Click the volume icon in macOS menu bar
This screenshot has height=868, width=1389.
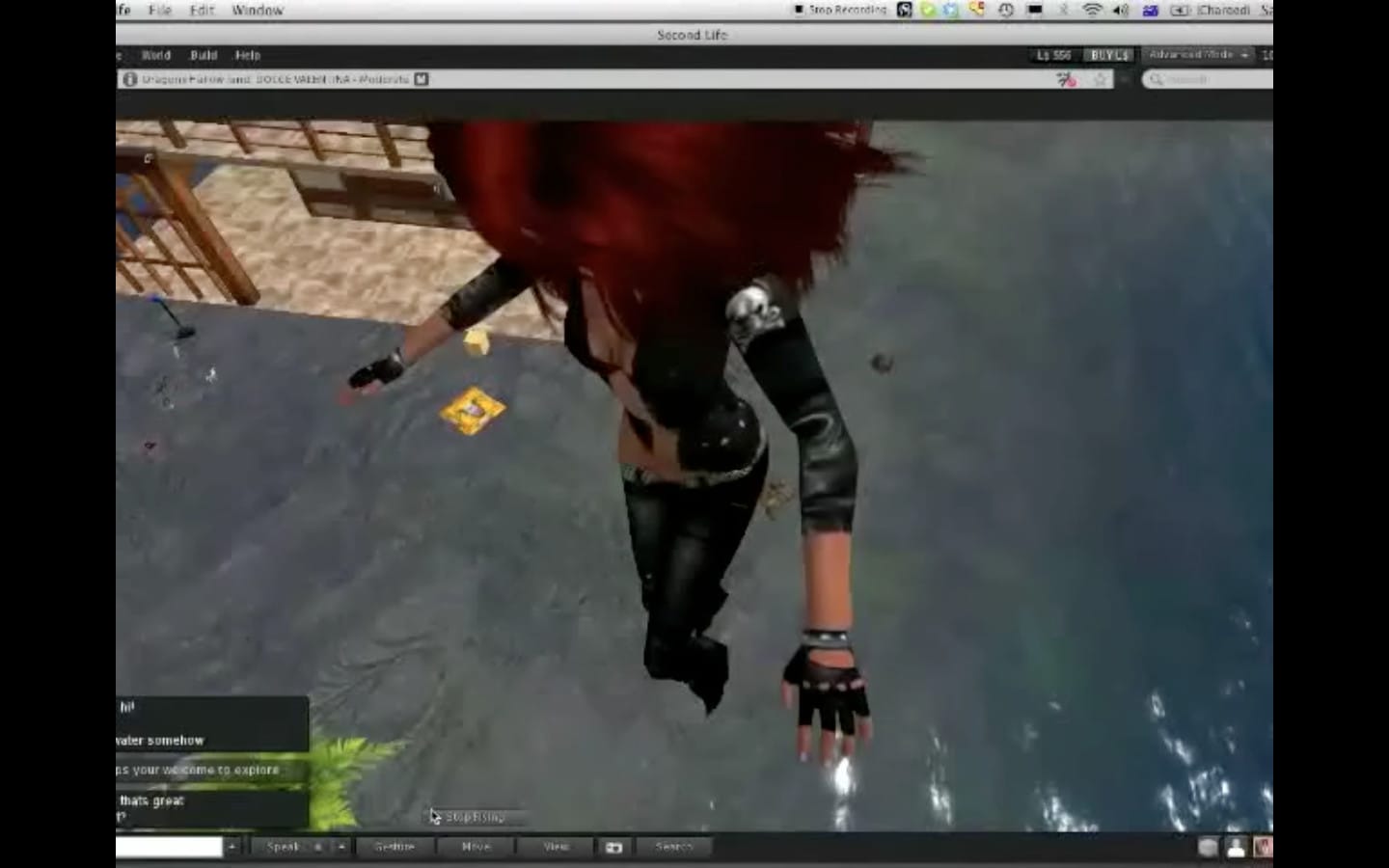(1121, 11)
